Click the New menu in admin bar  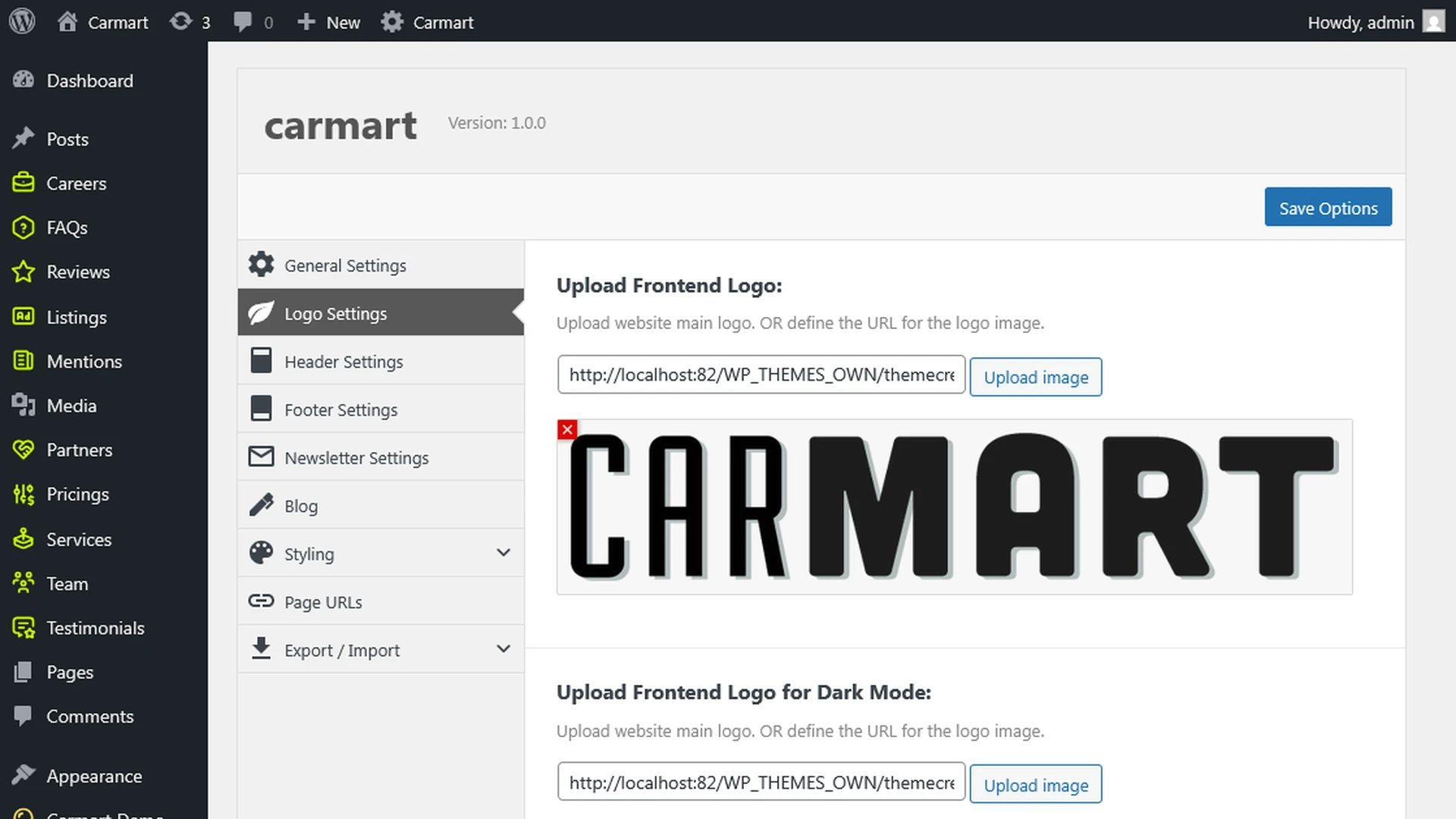328,22
